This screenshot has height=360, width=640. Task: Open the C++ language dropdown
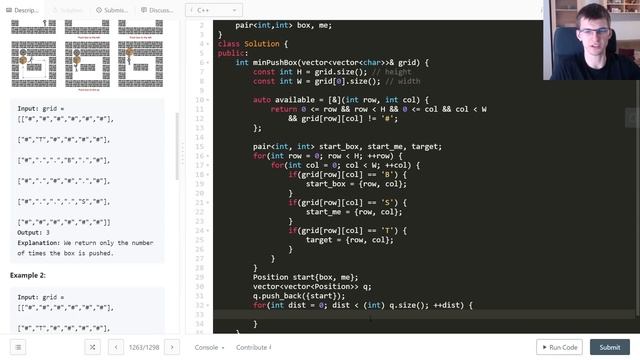(213, 10)
